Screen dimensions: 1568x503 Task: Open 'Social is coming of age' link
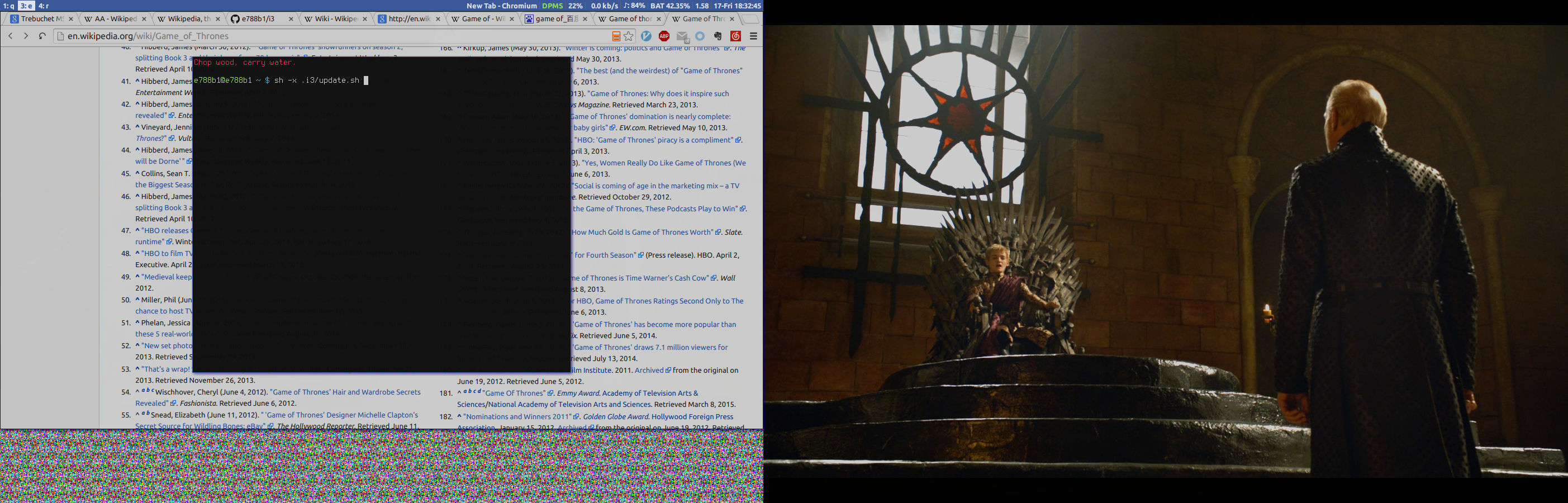(x=655, y=186)
